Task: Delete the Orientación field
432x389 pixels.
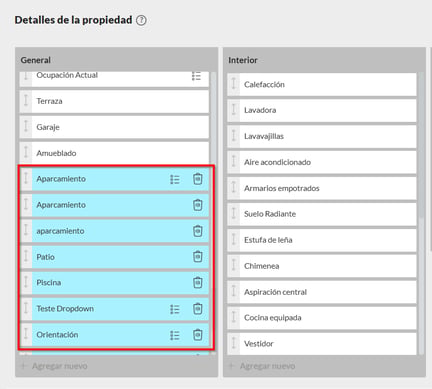Action: tap(198, 335)
